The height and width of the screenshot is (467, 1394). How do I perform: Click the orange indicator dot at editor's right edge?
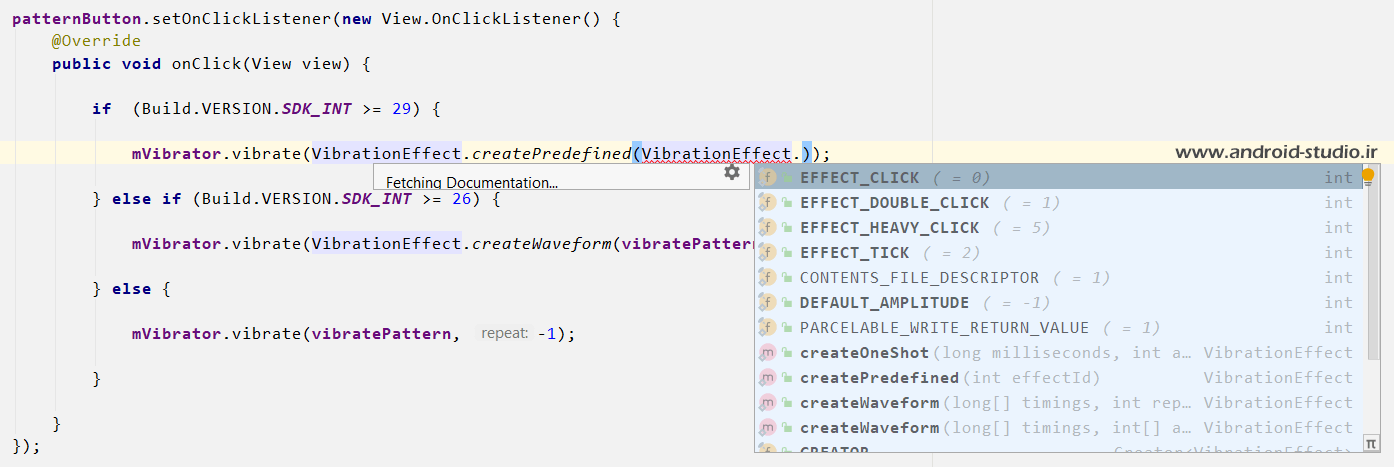(x=1369, y=176)
